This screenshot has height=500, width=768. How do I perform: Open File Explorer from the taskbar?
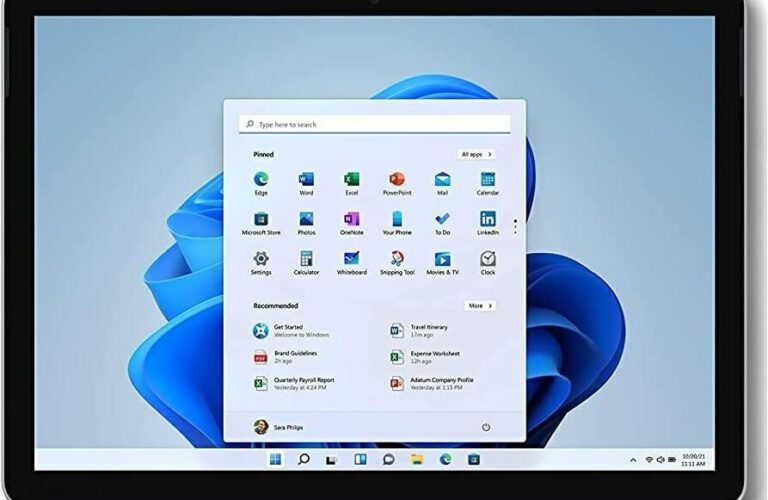tap(417, 459)
